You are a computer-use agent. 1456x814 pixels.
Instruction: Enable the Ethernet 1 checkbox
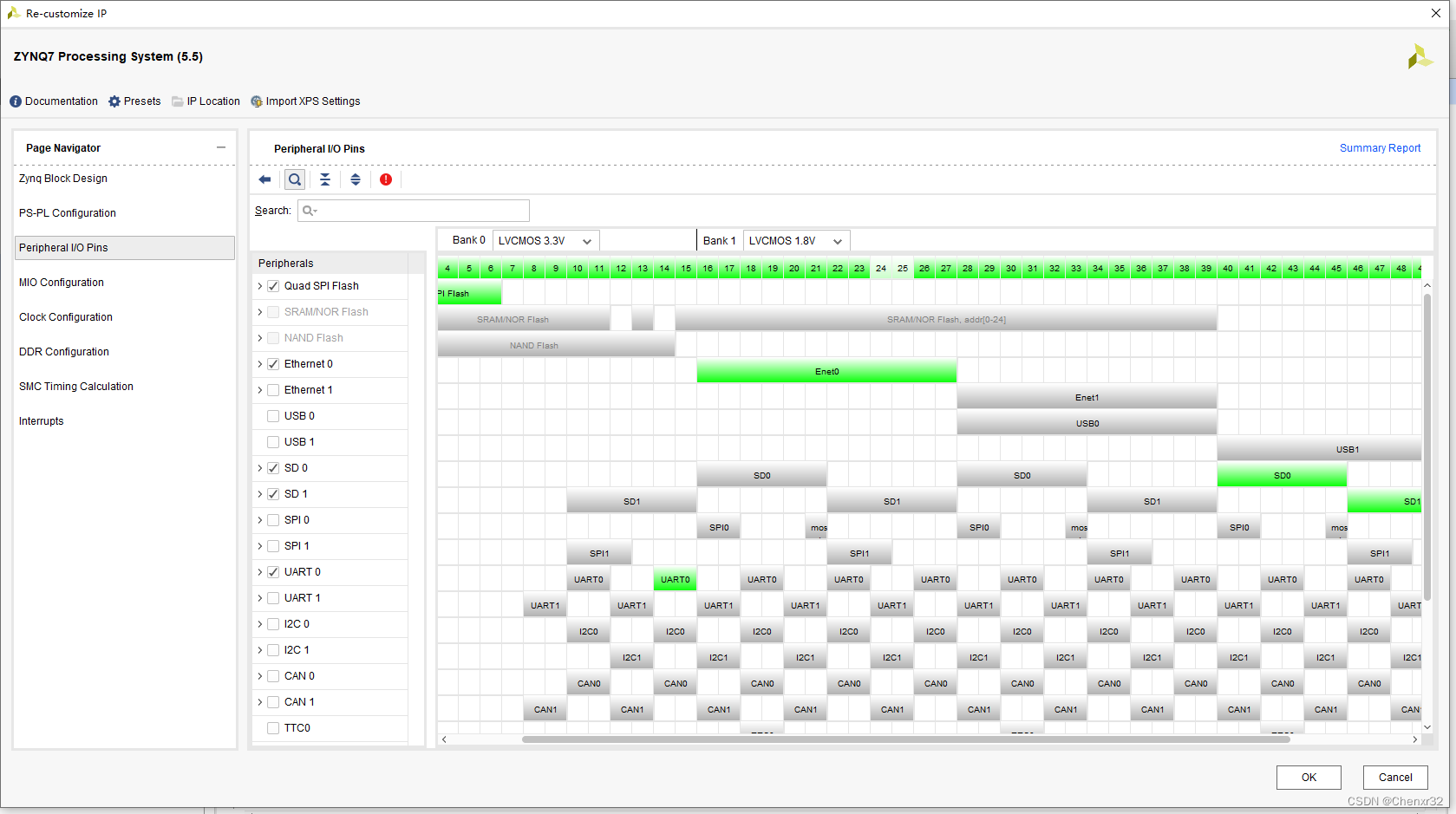(273, 390)
